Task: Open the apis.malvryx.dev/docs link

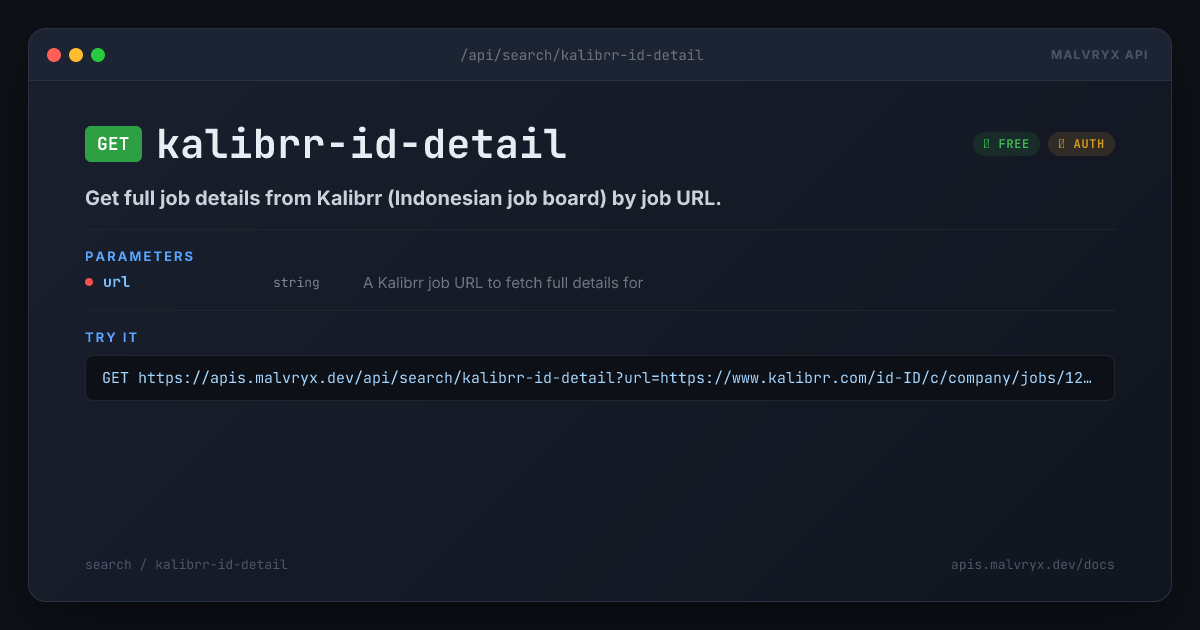Action: click(1033, 565)
